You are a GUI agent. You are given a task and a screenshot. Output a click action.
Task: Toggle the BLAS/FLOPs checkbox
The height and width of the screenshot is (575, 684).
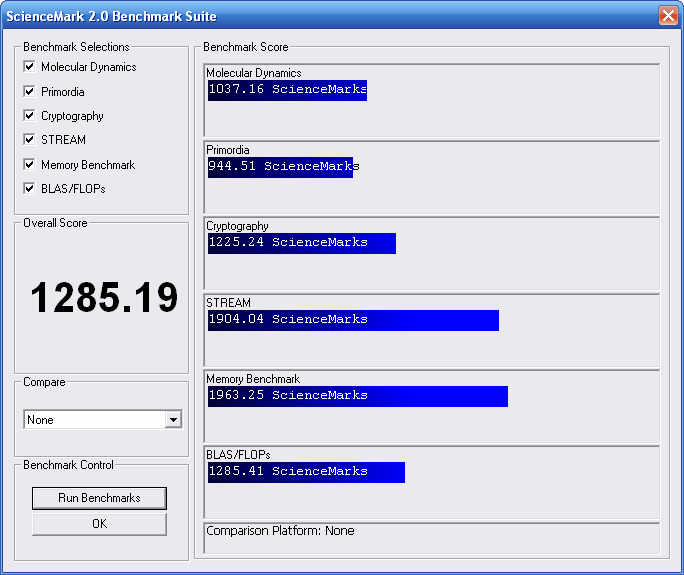(29, 188)
